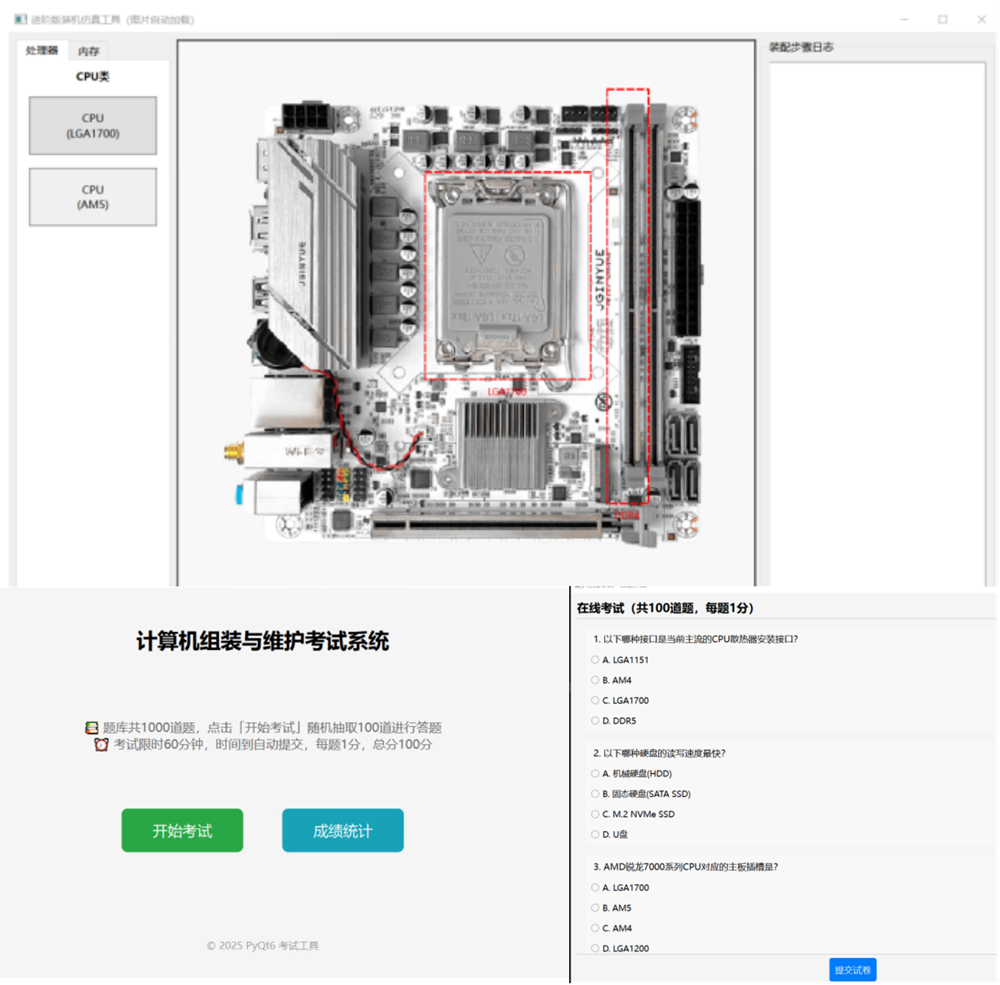This screenshot has height=985, width=1000.
Task: Select the CPU (LGA1700) component
Action: (x=92, y=125)
